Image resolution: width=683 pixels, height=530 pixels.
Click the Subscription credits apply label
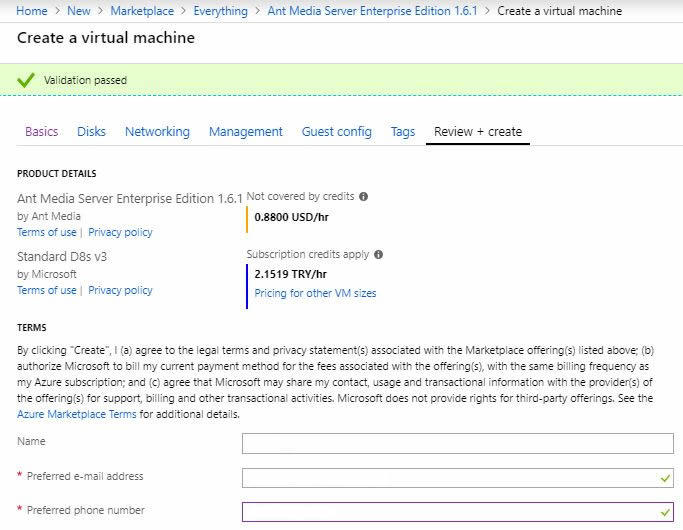(x=308, y=254)
